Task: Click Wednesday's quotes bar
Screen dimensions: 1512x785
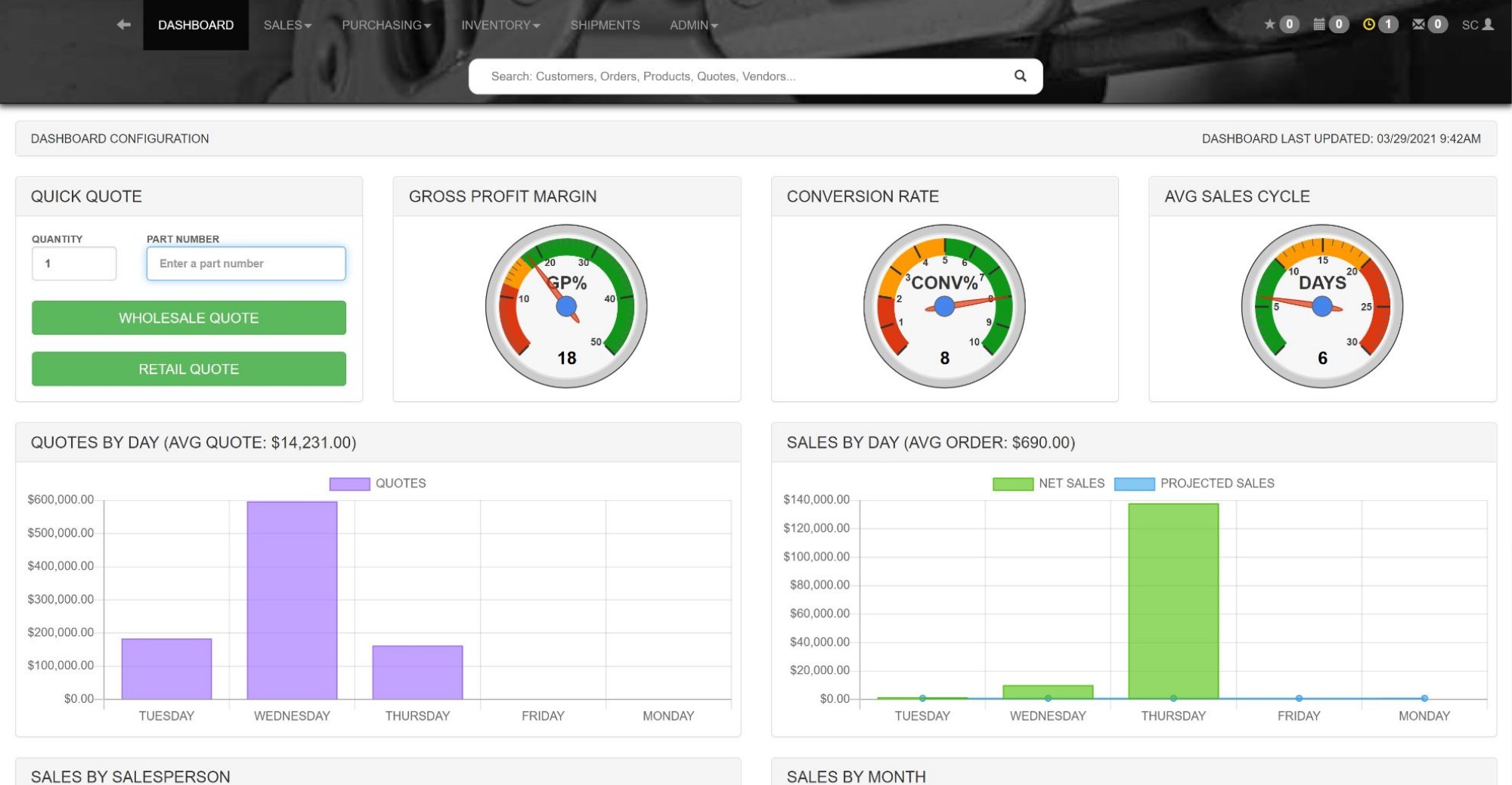Action: pos(292,600)
